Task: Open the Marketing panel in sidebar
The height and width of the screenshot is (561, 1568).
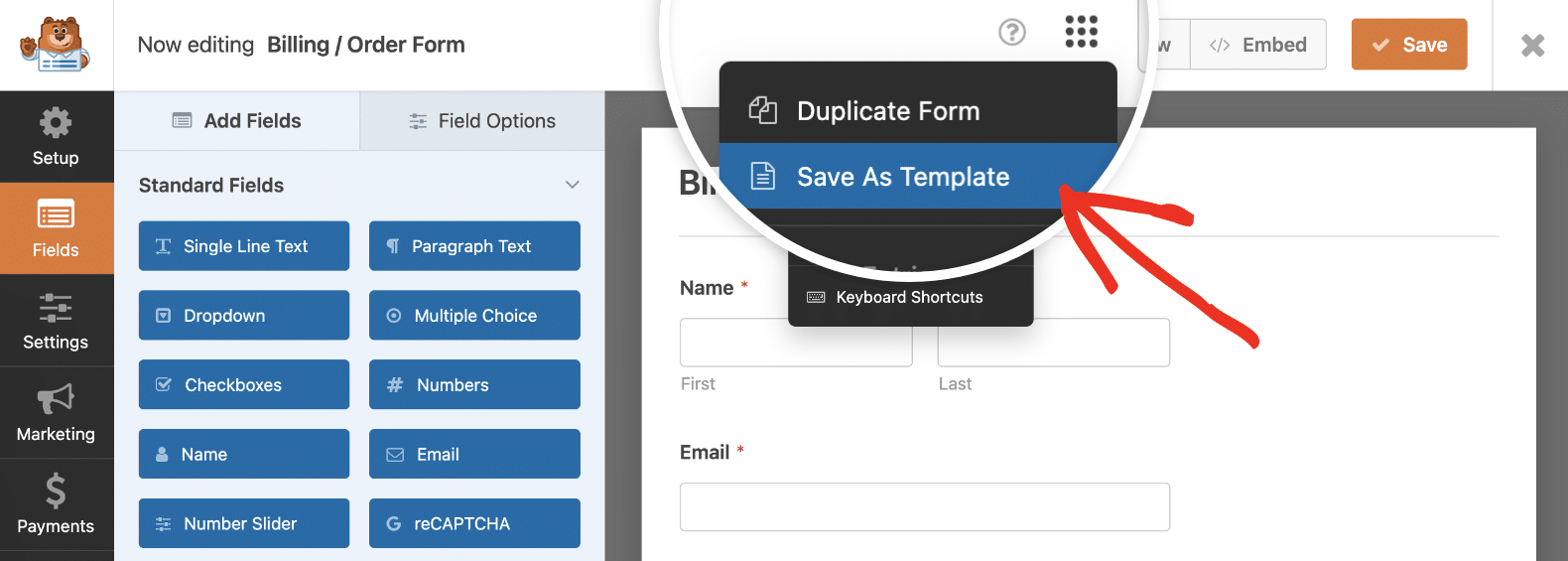Action: point(56,413)
